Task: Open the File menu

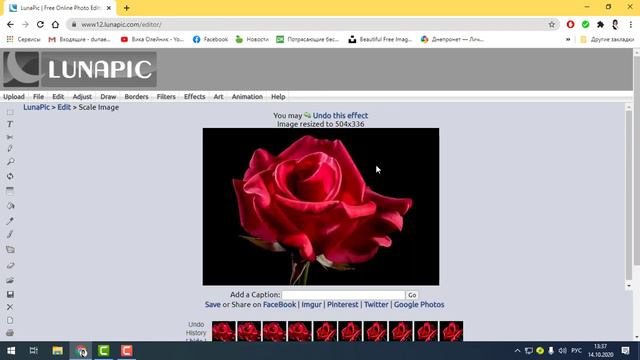Action: (38, 97)
